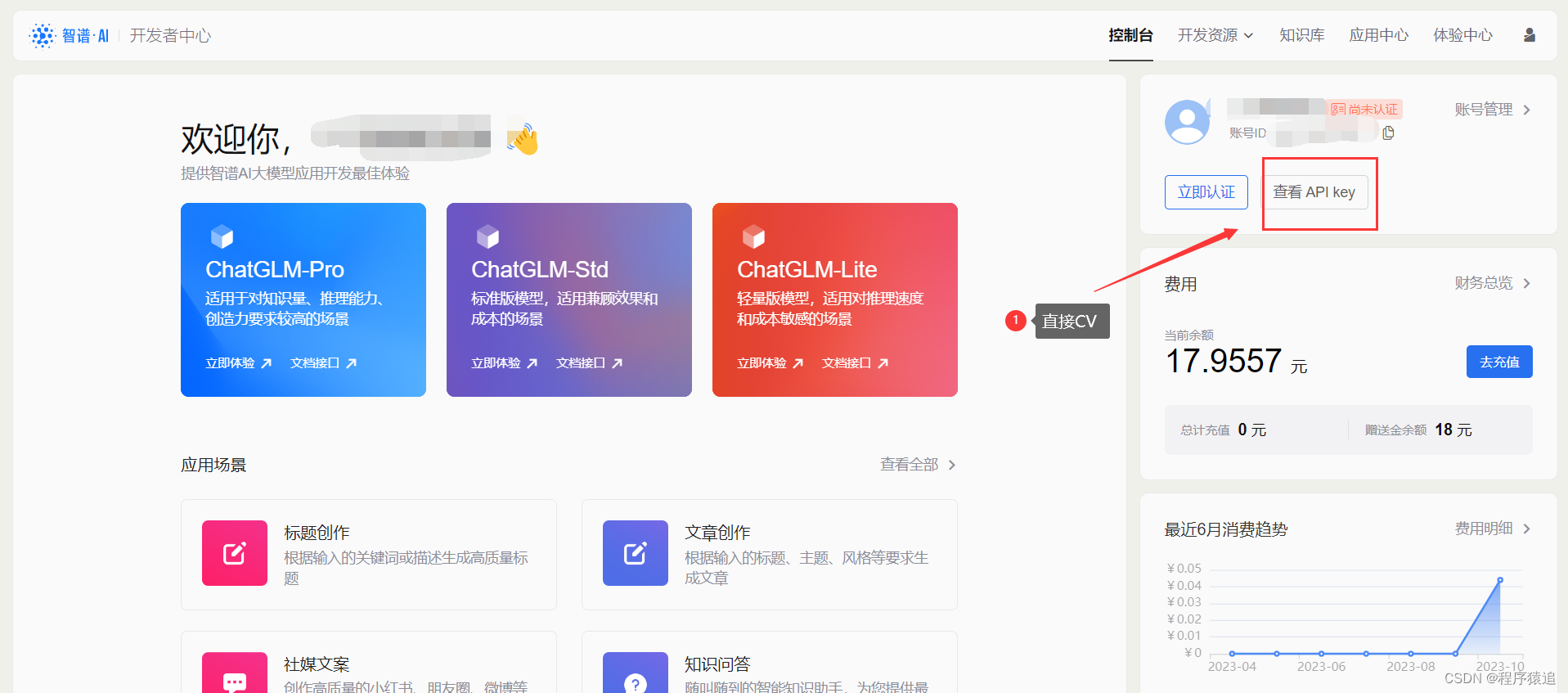Open 账号管理 chevron link

pos(1492,110)
